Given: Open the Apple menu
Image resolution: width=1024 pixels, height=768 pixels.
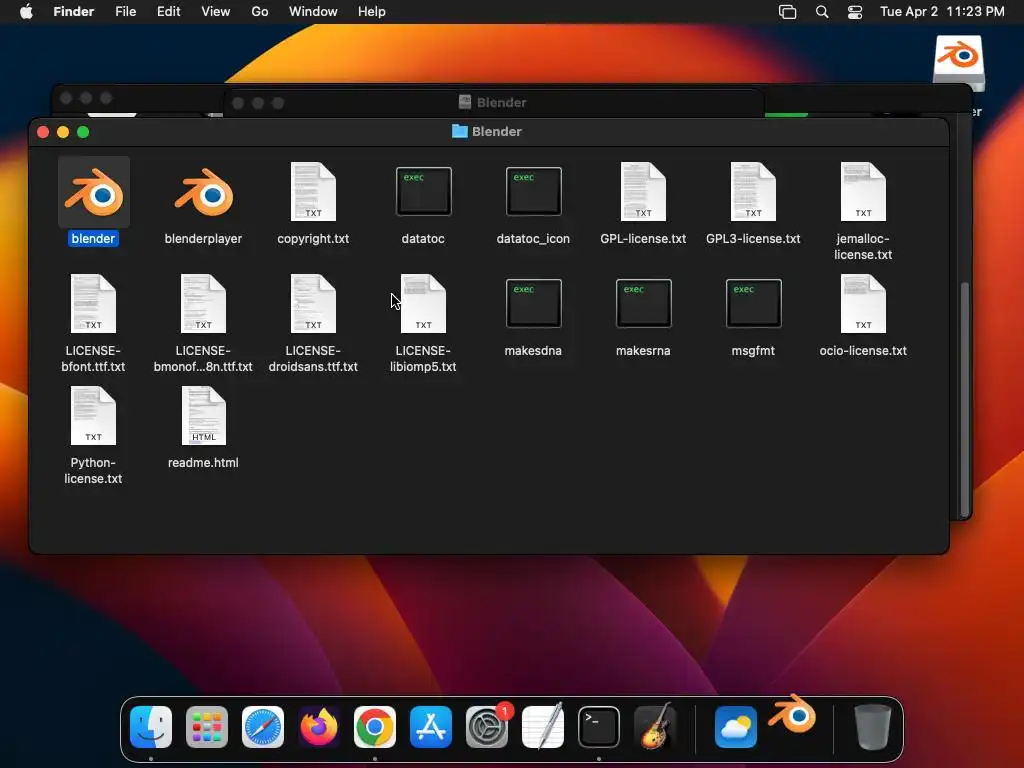Looking at the screenshot, I should [x=26, y=11].
